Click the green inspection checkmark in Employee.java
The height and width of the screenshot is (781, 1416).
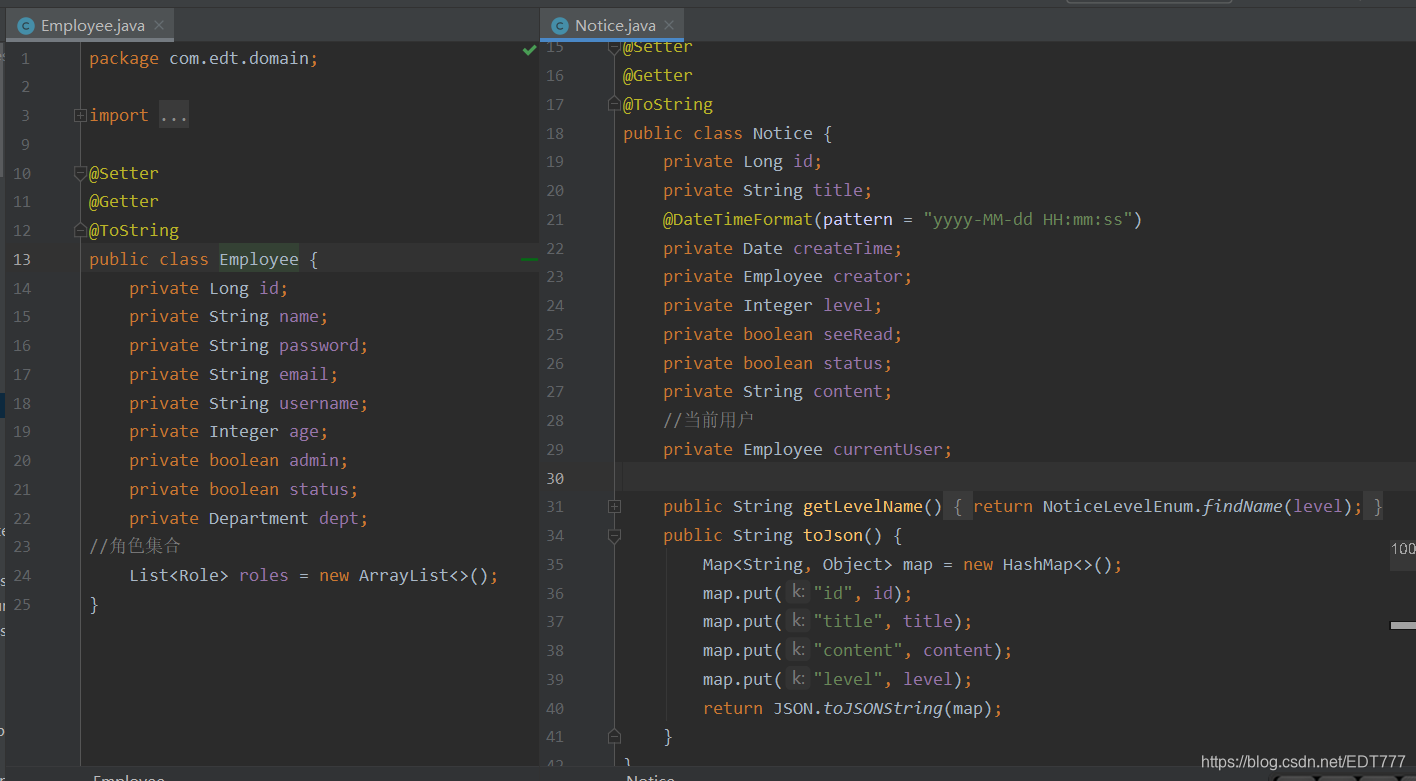[x=529, y=51]
